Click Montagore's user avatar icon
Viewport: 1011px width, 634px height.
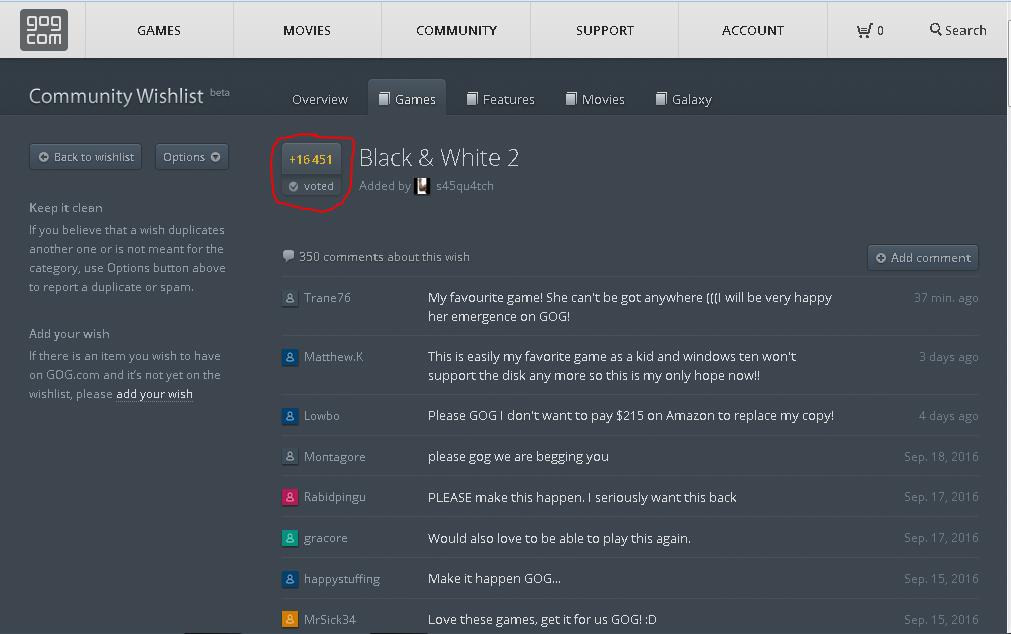[290, 457]
